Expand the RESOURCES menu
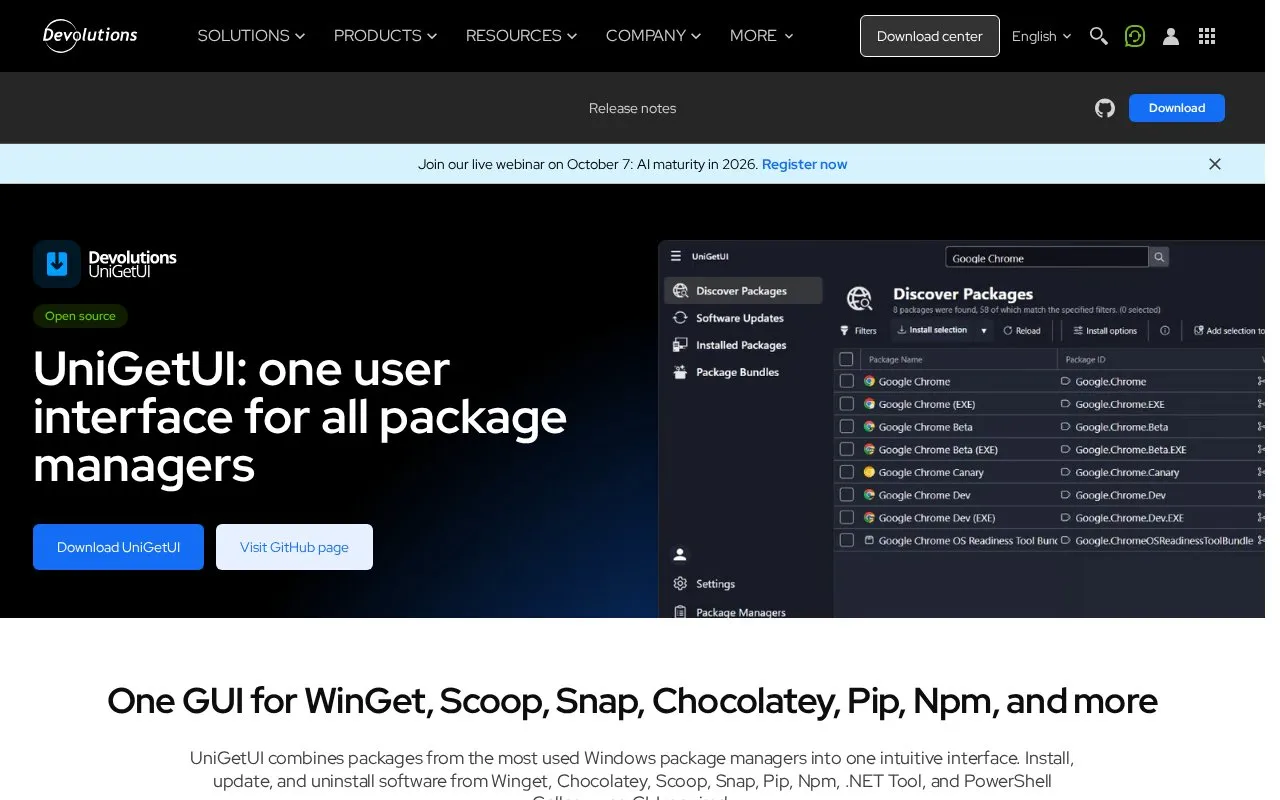Viewport: 1280px width, 800px height. pyautogui.click(x=521, y=36)
